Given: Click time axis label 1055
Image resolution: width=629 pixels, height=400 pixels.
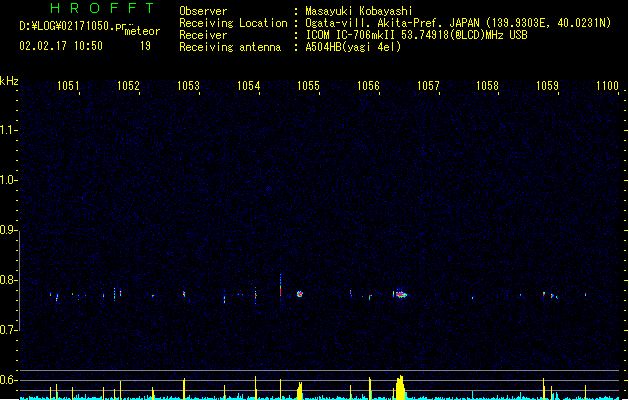Looking at the screenshot, I should [308, 85].
